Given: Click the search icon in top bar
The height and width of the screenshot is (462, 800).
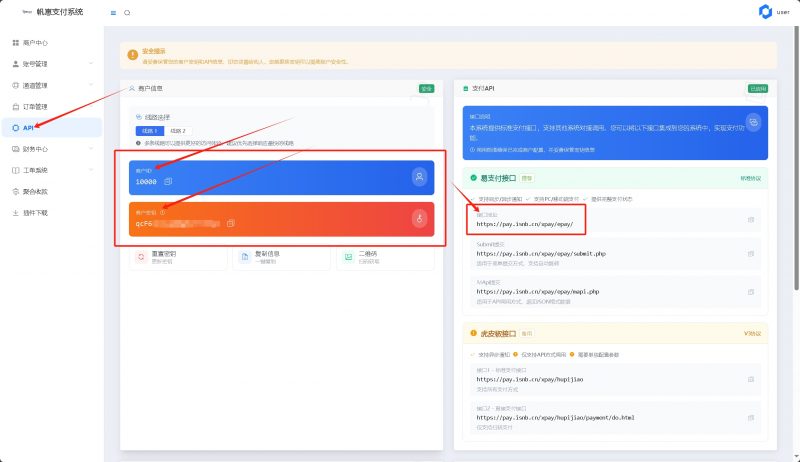Looking at the screenshot, I should tap(127, 12).
